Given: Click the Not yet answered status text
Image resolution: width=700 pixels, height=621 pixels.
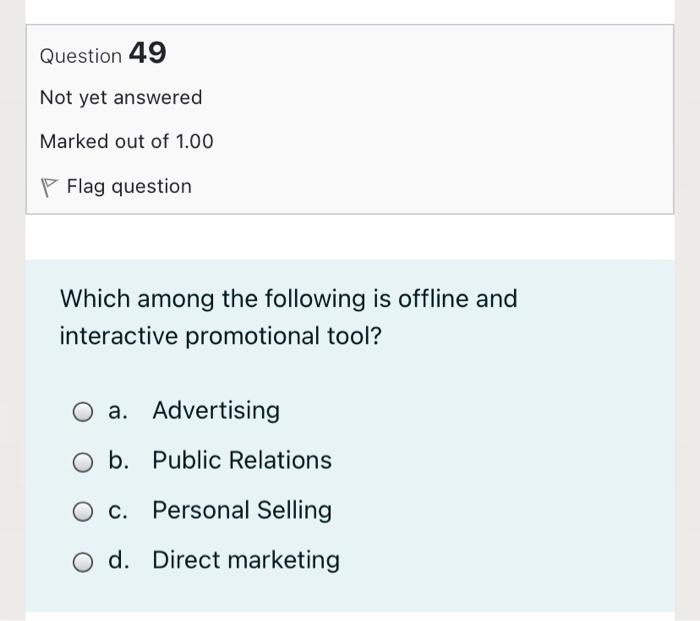Looking at the screenshot, I should tap(121, 98).
